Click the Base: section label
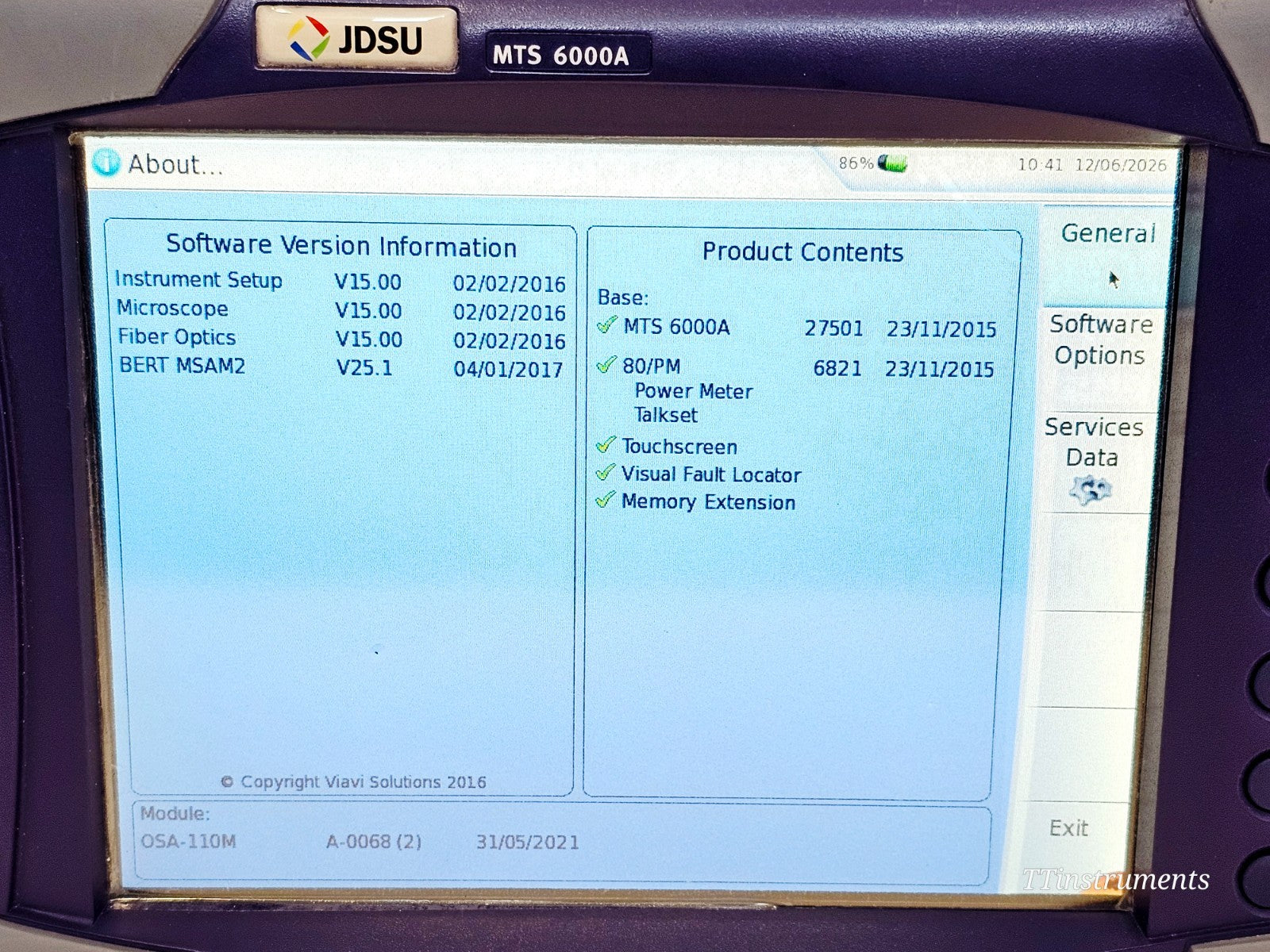Image resolution: width=1270 pixels, height=952 pixels. coord(623,298)
